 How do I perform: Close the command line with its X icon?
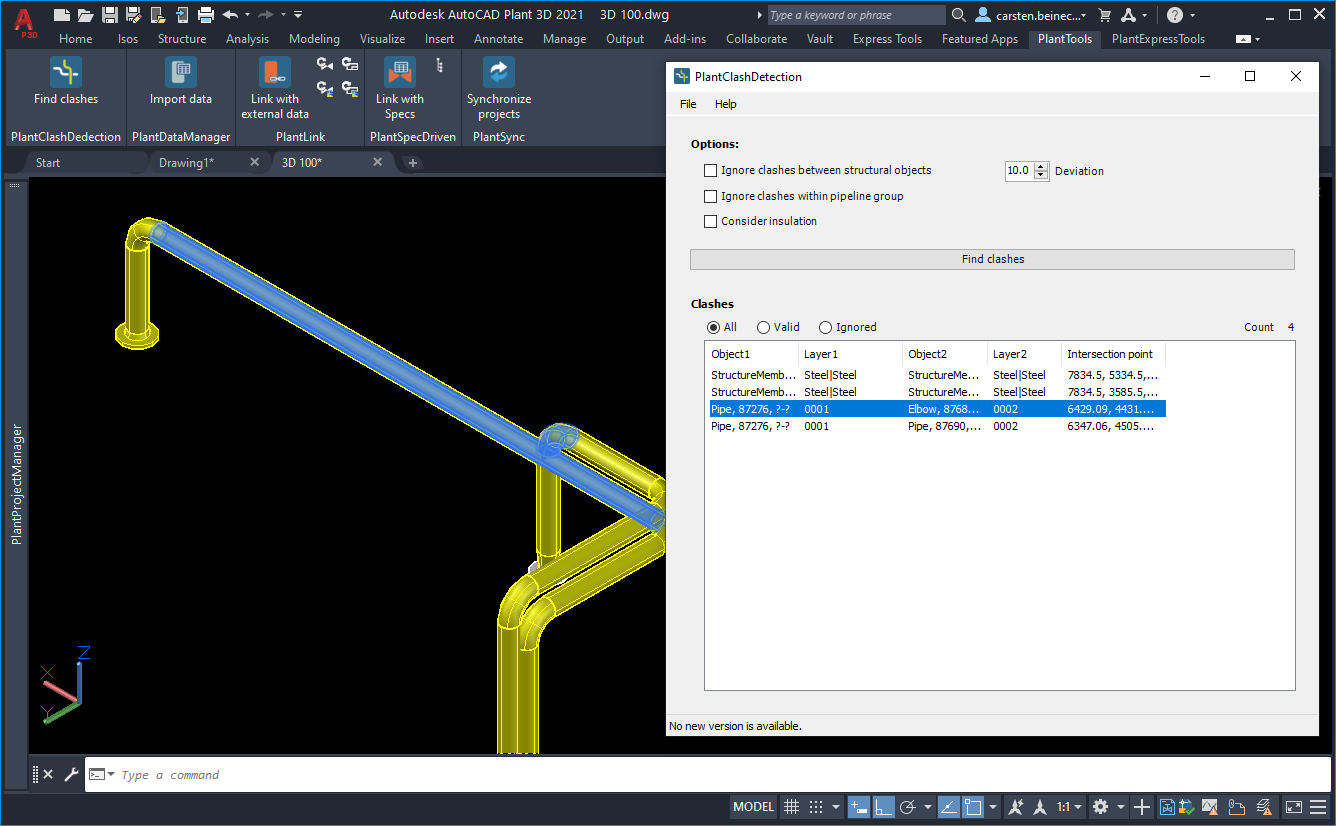tap(48, 774)
